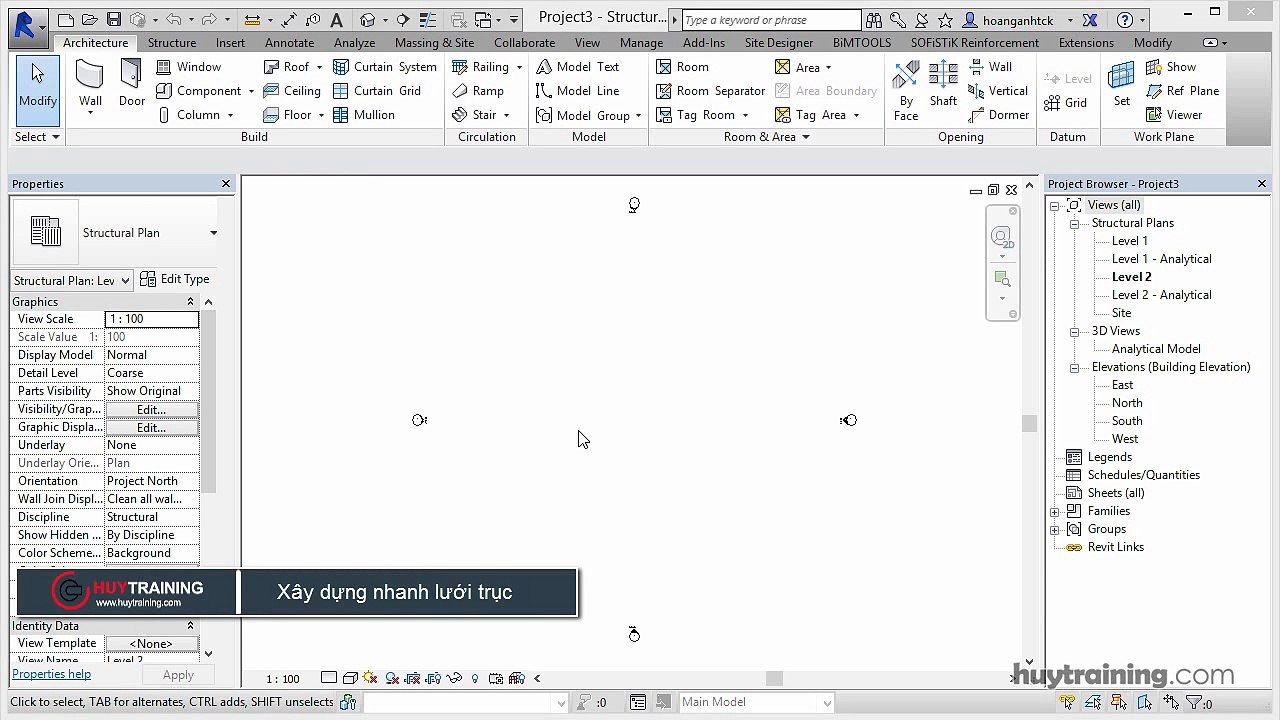Toggle visual style icon in view control bar
The width and height of the screenshot is (1280, 720).
(x=350, y=678)
